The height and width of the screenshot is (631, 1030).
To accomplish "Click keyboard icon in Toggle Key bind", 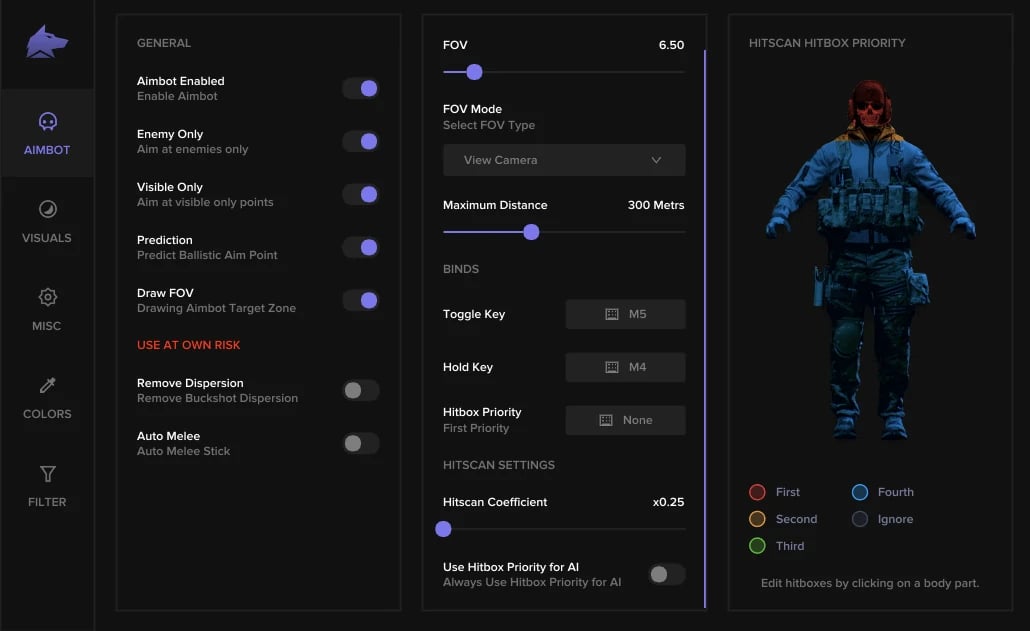I will click(612, 314).
